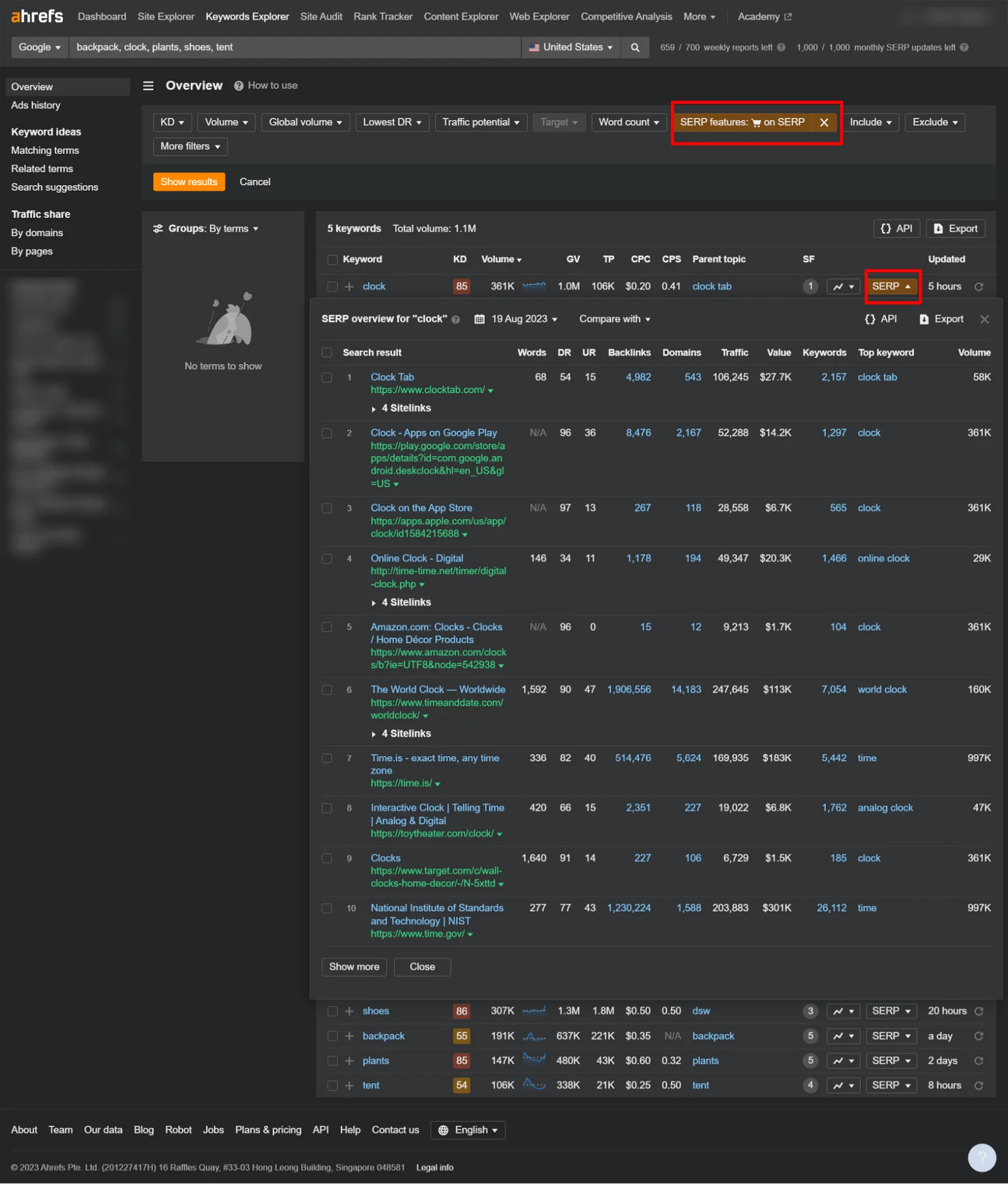The image size is (1008, 1185).
Task: Open trend chart icon for backpack row
Action: 843,1036
